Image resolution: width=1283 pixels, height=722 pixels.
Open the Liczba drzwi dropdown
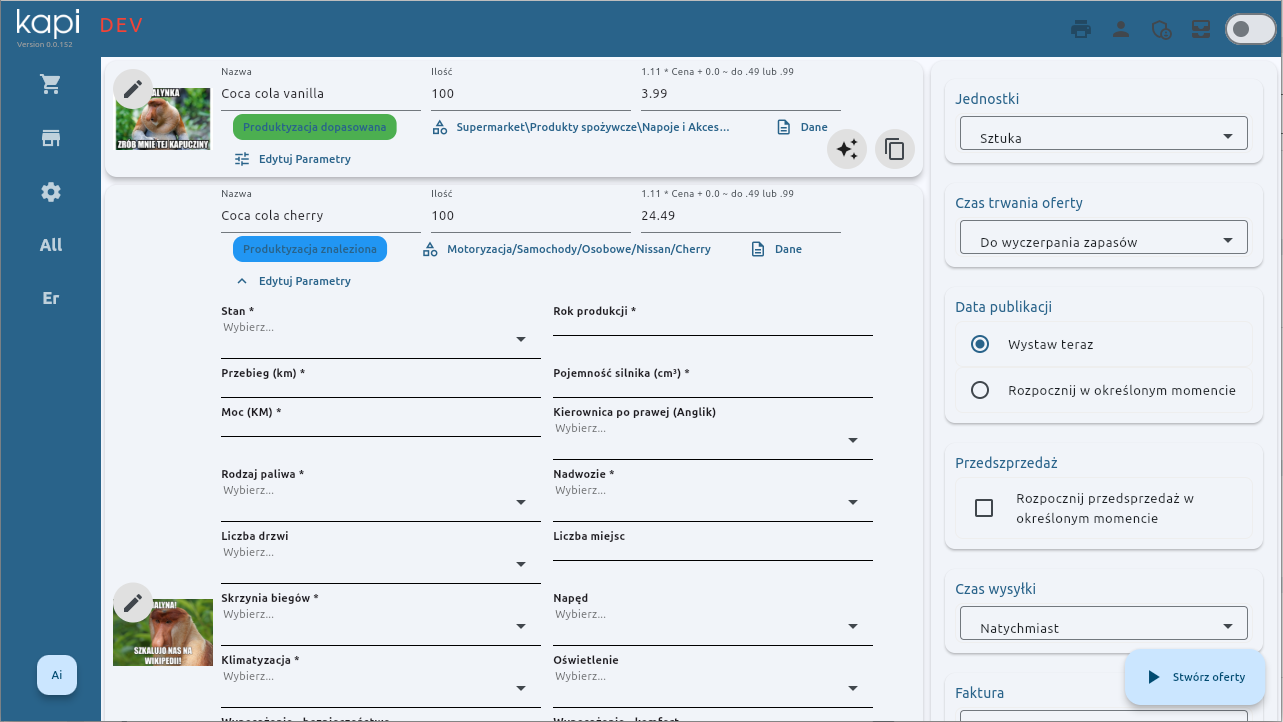click(x=380, y=562)
